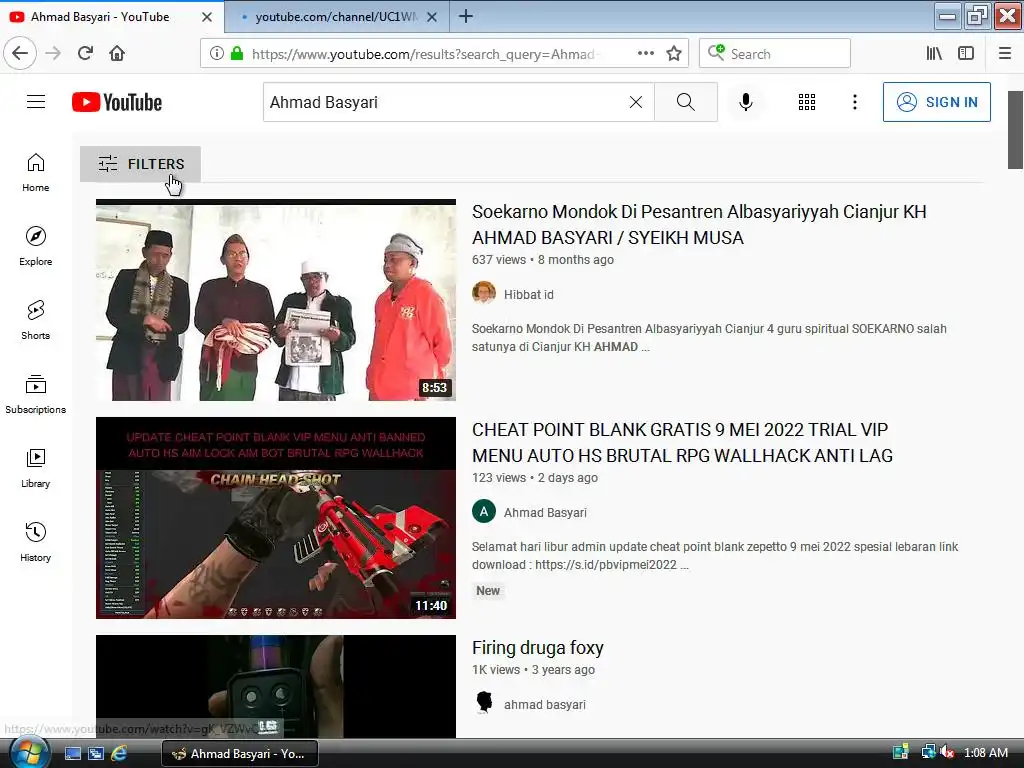This screenshot has height=768, width=1024.
Task: Click Show Desktop in quick launch
Action: click(73, 754)
